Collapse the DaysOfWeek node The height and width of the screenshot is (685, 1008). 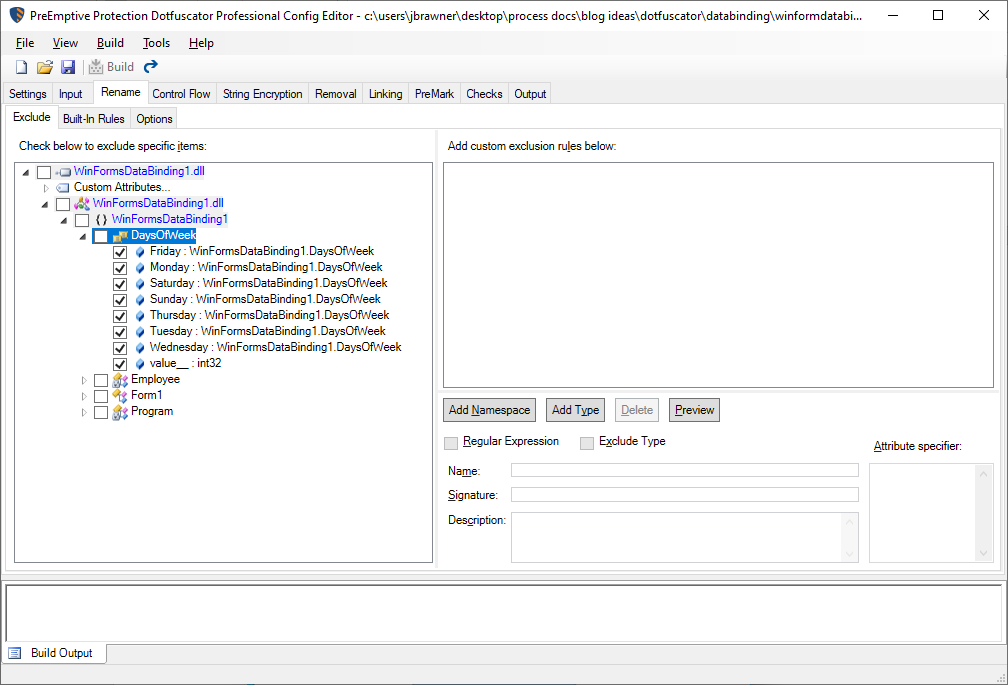click(x=83, y=236)
